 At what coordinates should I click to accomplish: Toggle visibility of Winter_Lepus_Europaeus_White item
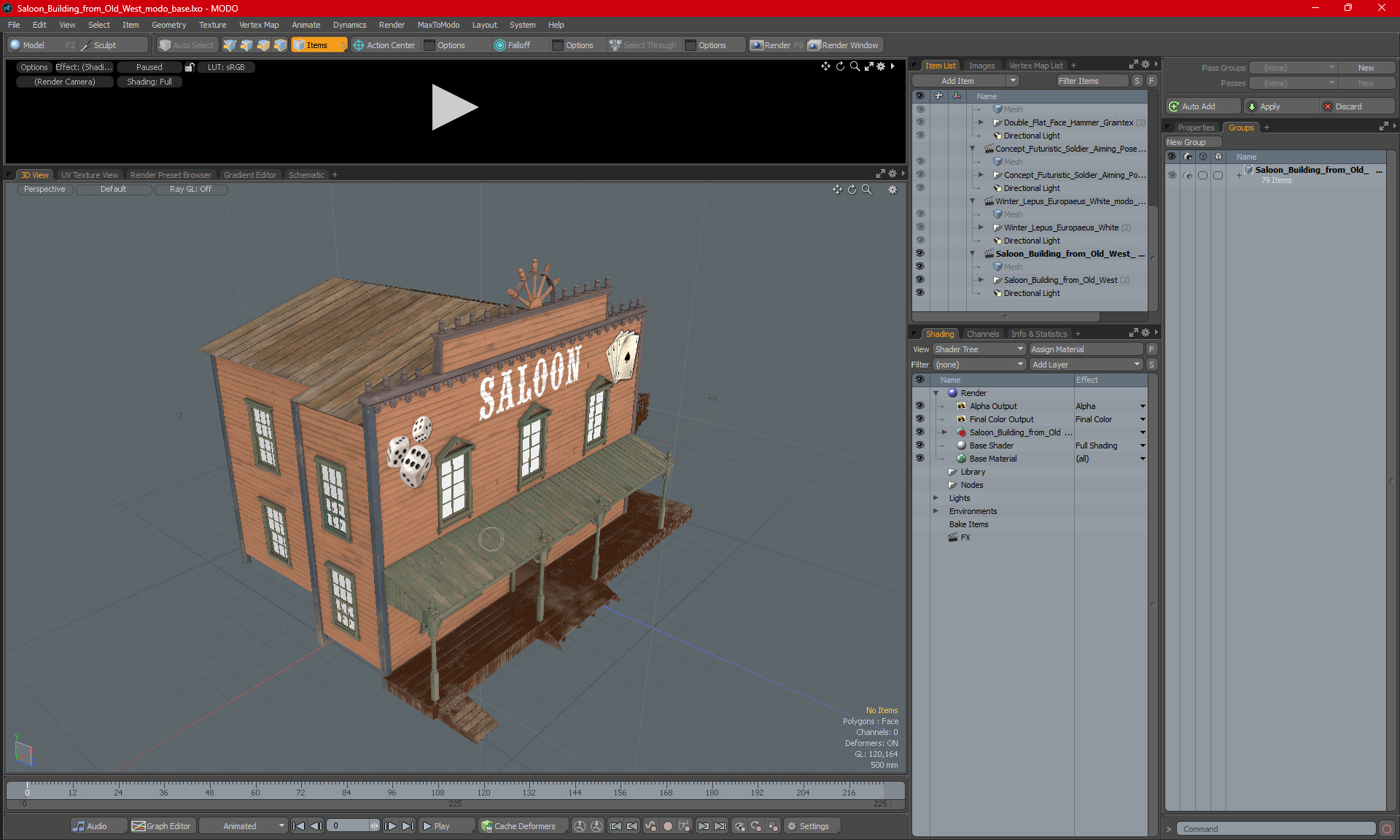(919, 227)
